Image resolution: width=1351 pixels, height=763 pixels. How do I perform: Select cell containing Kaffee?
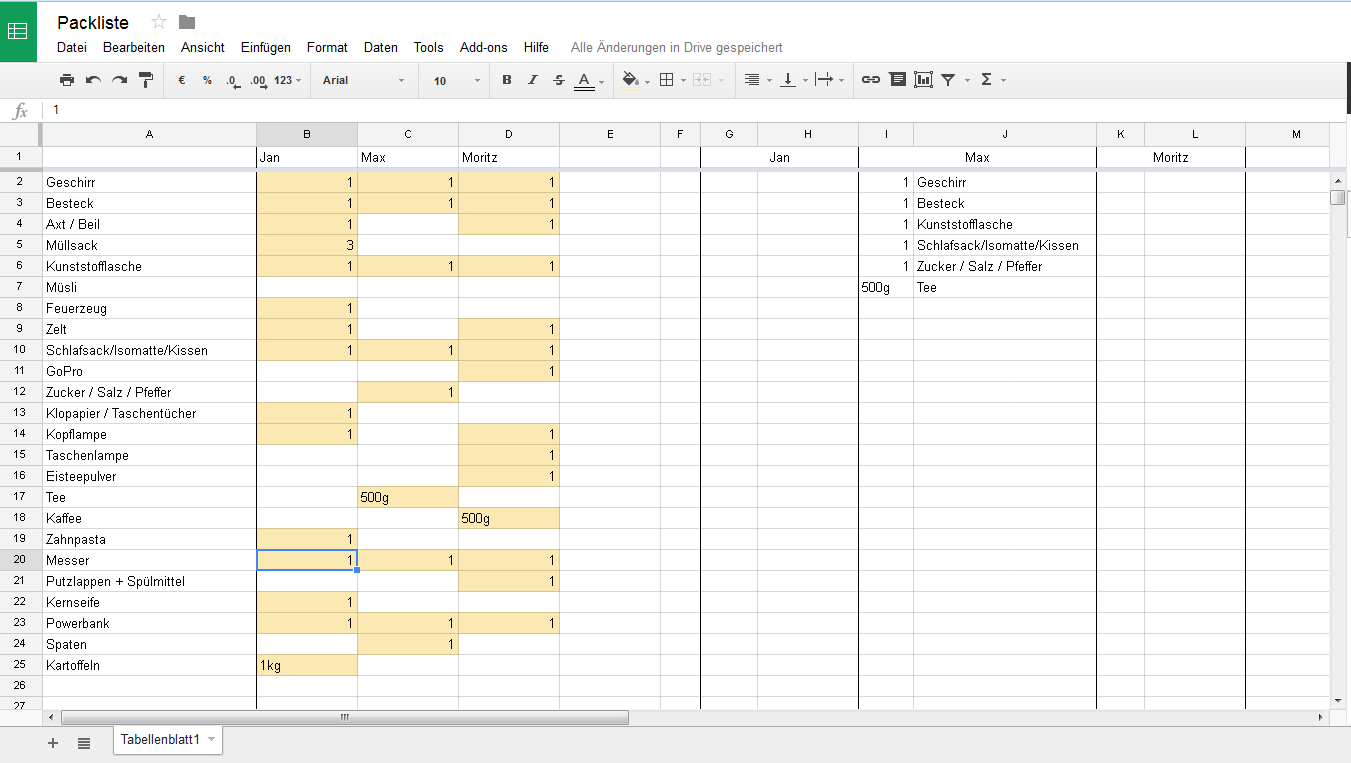[x=149, y=518]
